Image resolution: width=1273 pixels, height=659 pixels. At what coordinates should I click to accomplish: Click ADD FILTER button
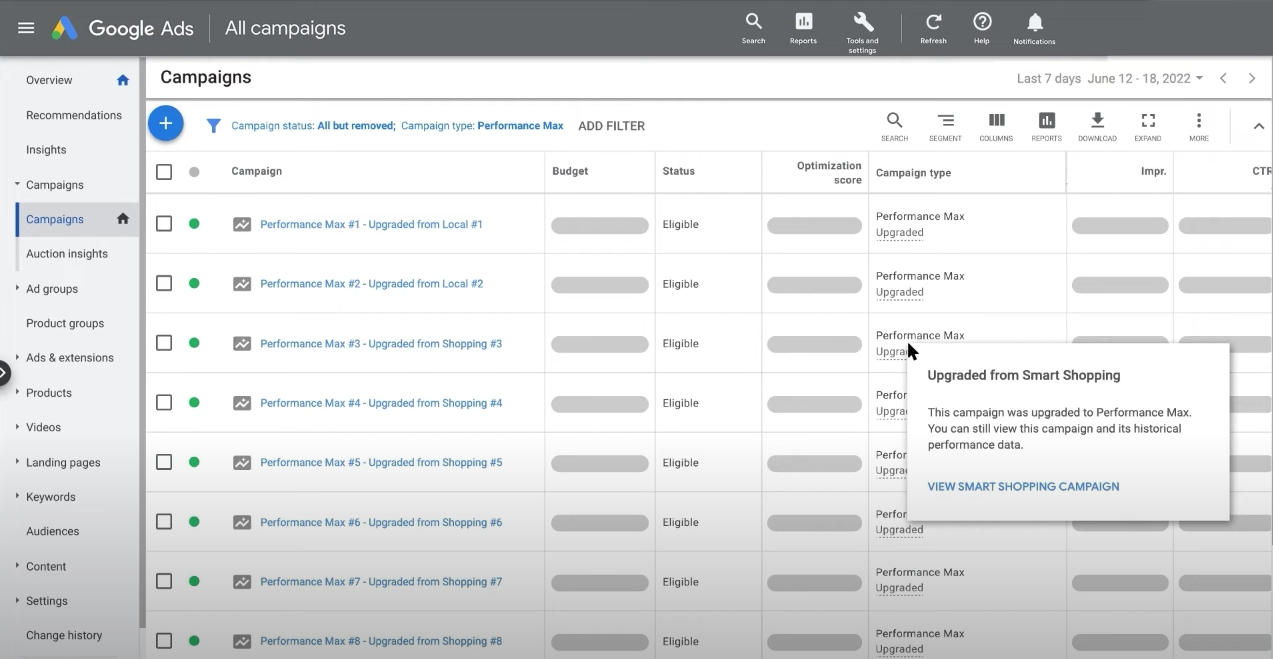[611, 126]
